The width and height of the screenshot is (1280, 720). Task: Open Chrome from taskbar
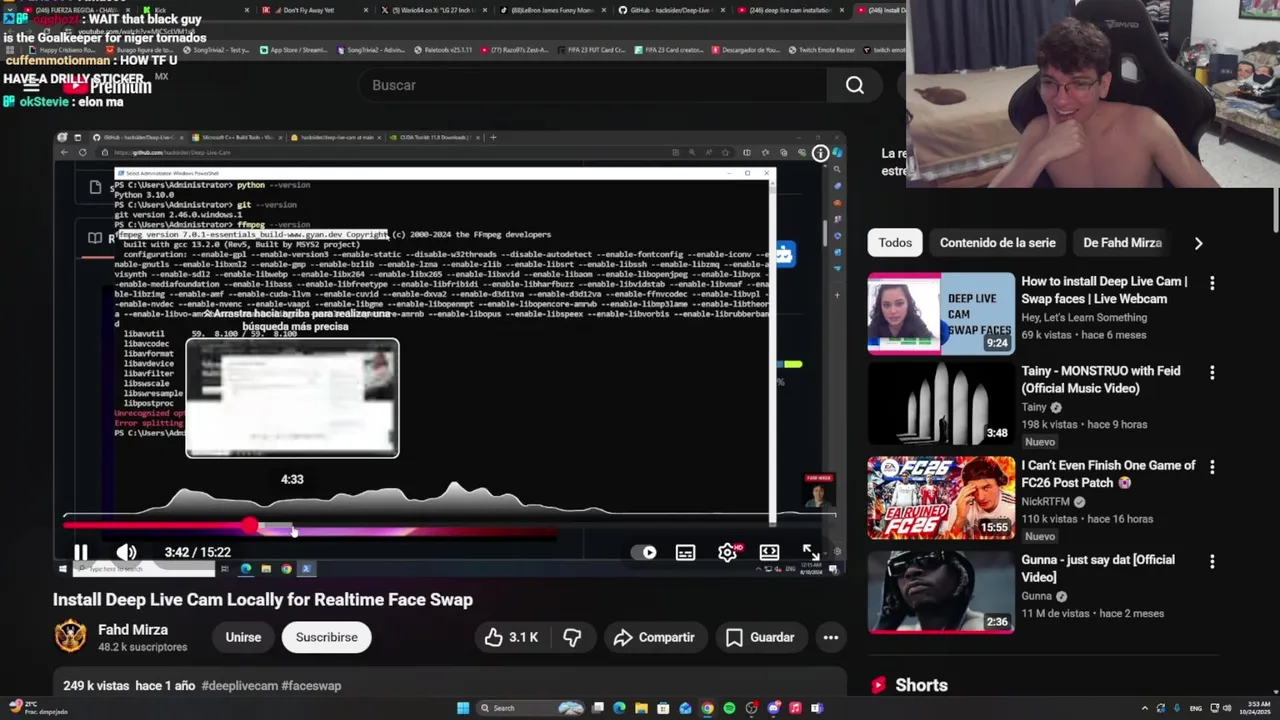coord(707,708)
